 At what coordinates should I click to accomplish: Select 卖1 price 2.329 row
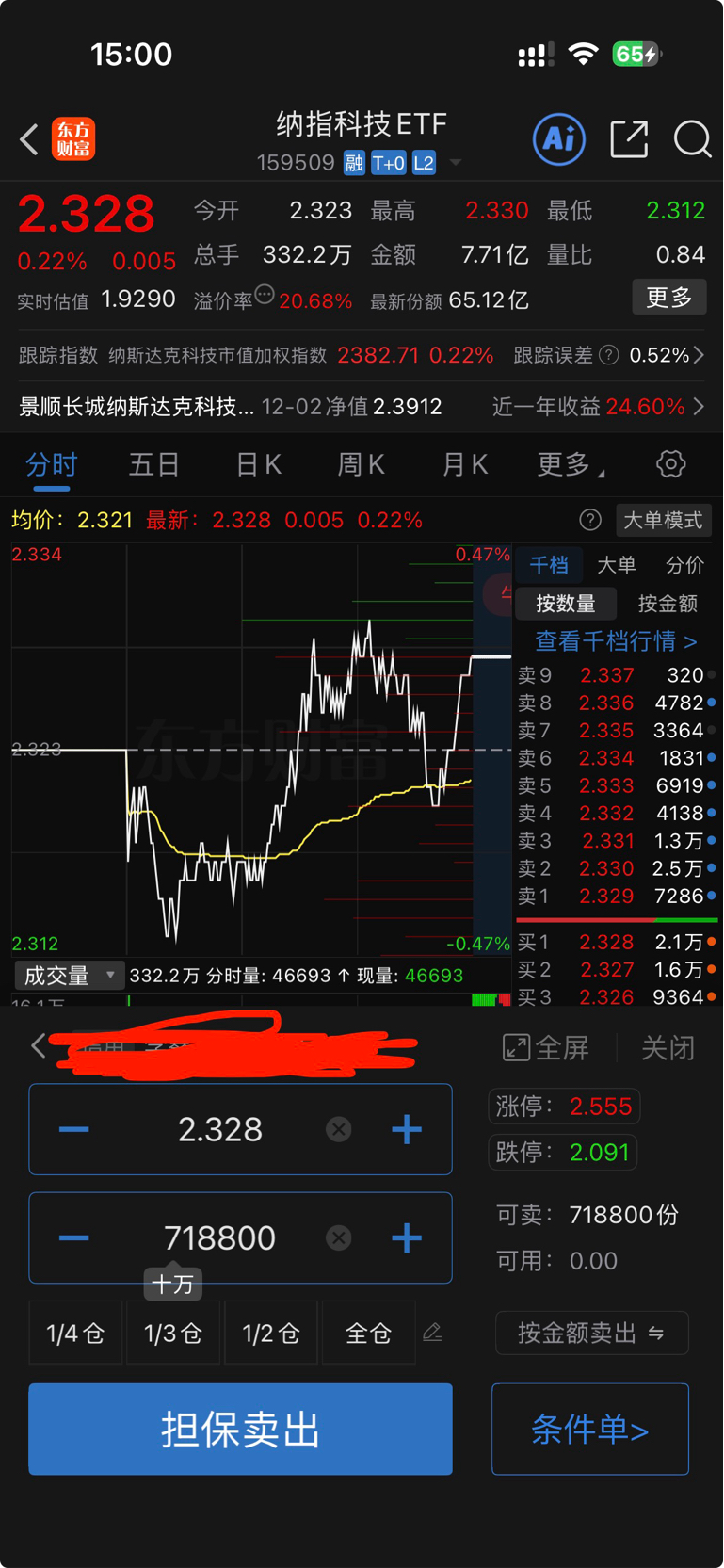(x=617, y=897)
